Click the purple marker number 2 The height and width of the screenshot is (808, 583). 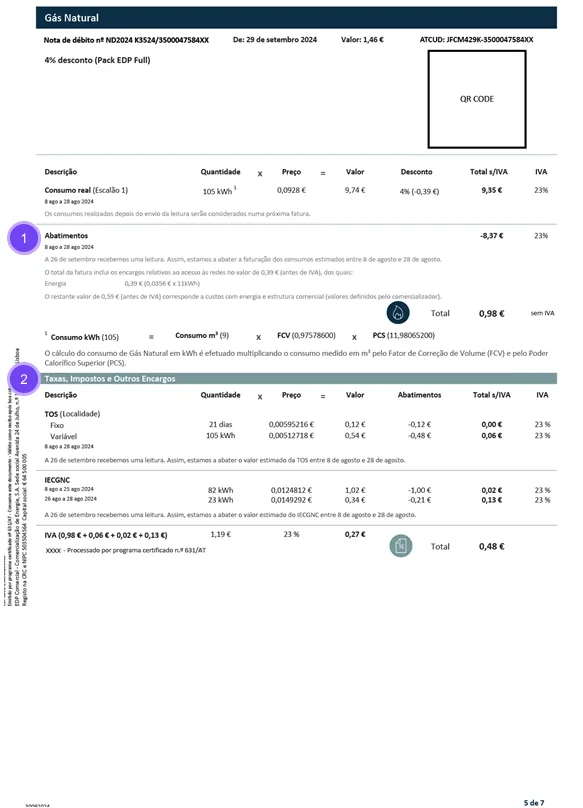coord(24,379)
